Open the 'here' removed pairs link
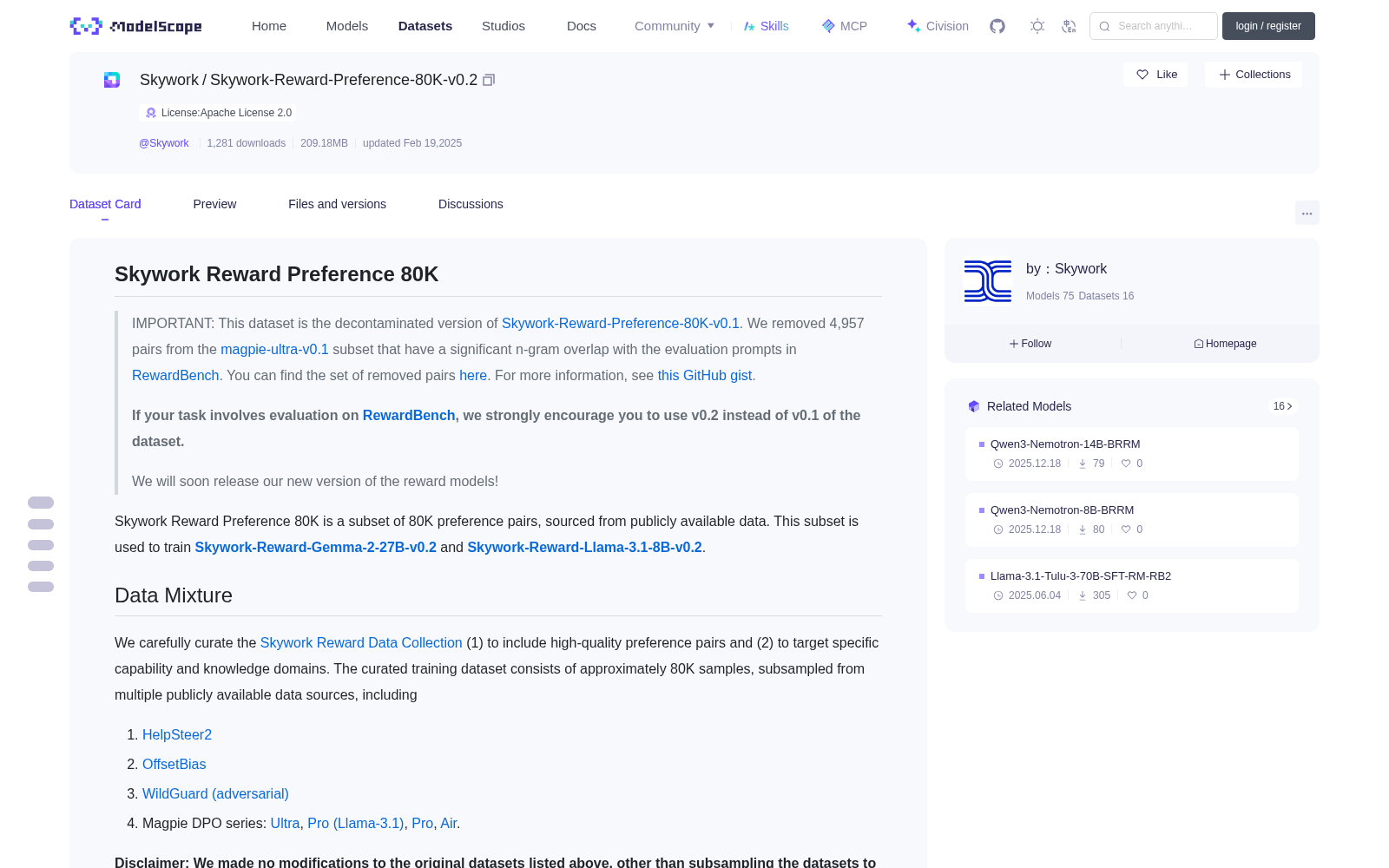Image resolution: width=1389 pixels, height=868 pixels. [473, 375]
